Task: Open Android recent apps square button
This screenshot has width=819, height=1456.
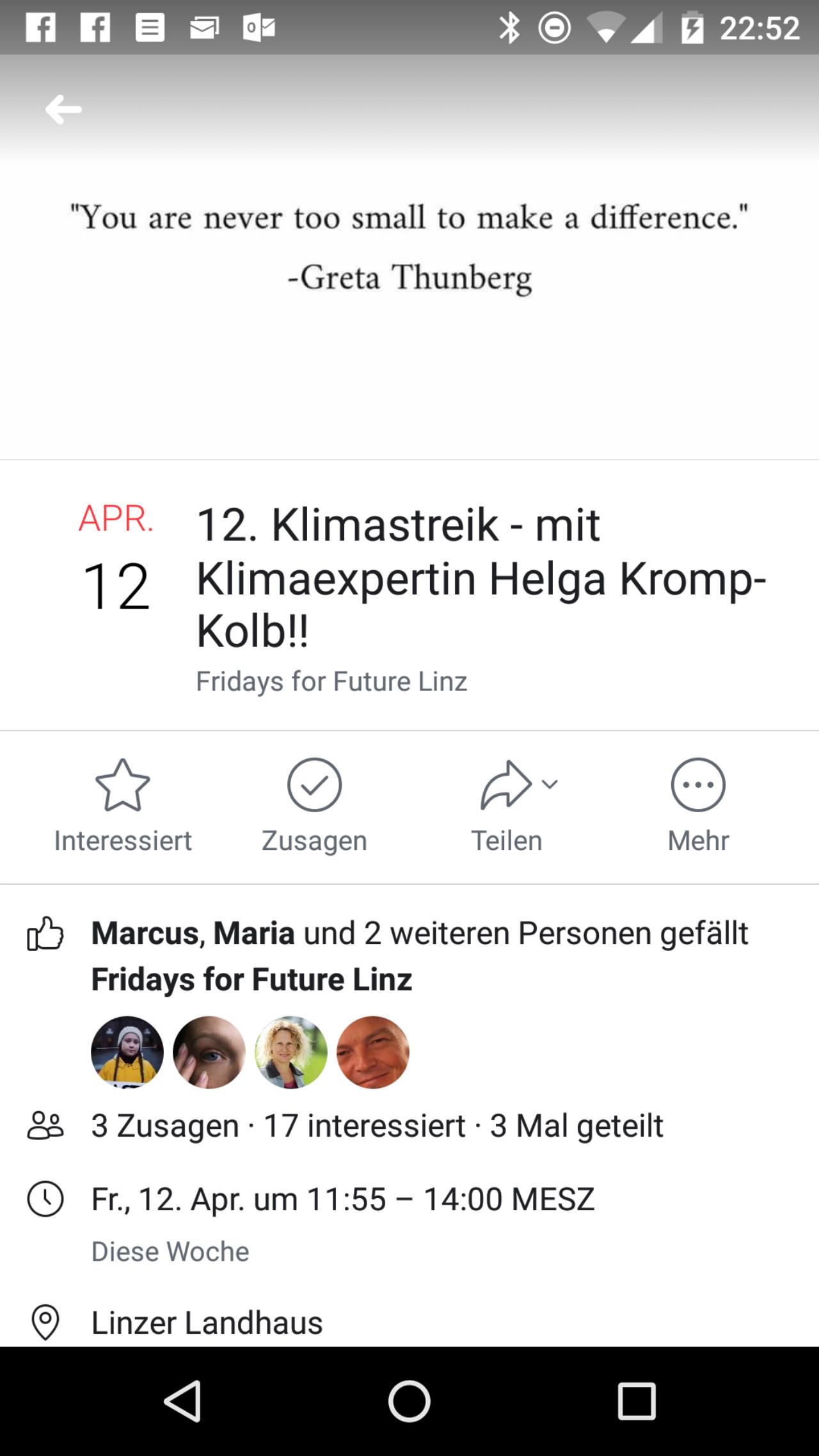Action: (637, 1402)
